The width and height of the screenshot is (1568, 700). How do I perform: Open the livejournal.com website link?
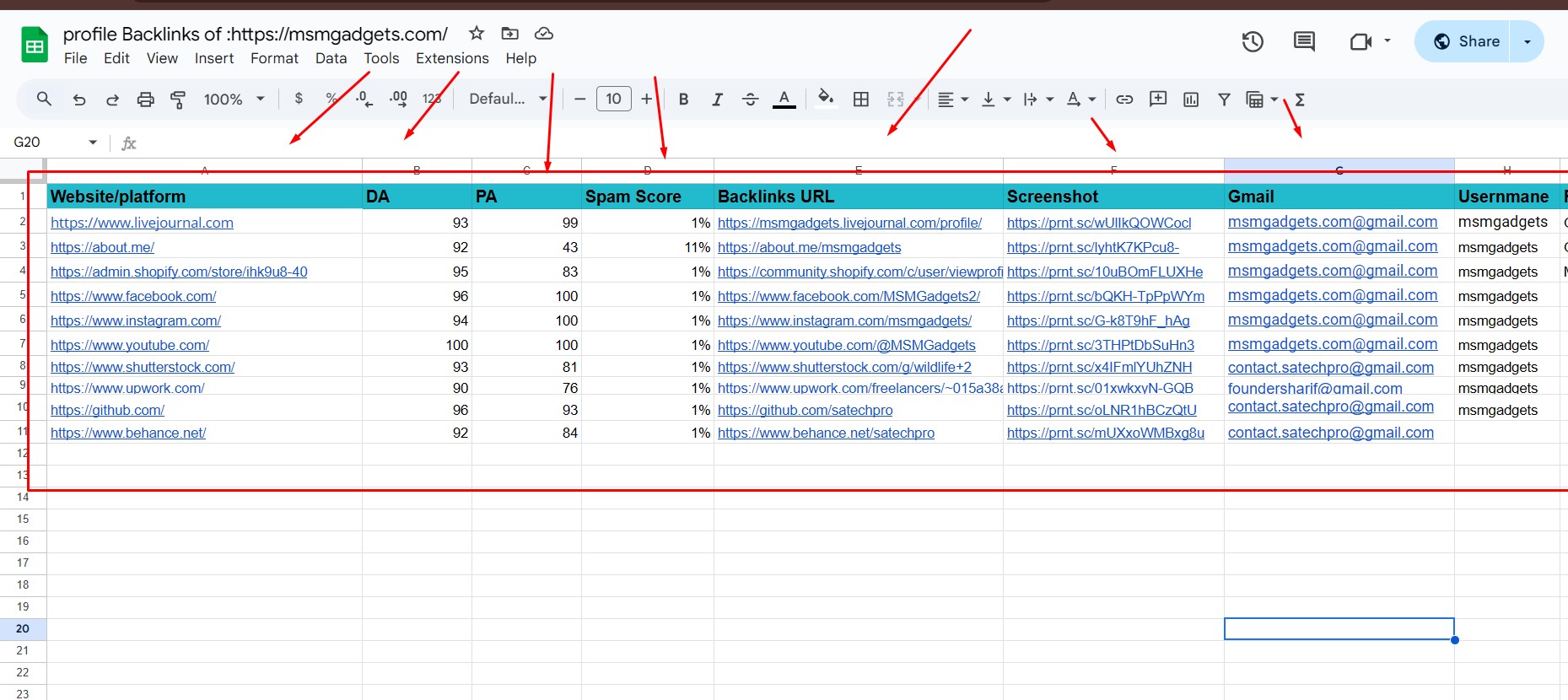click(142, 223)
